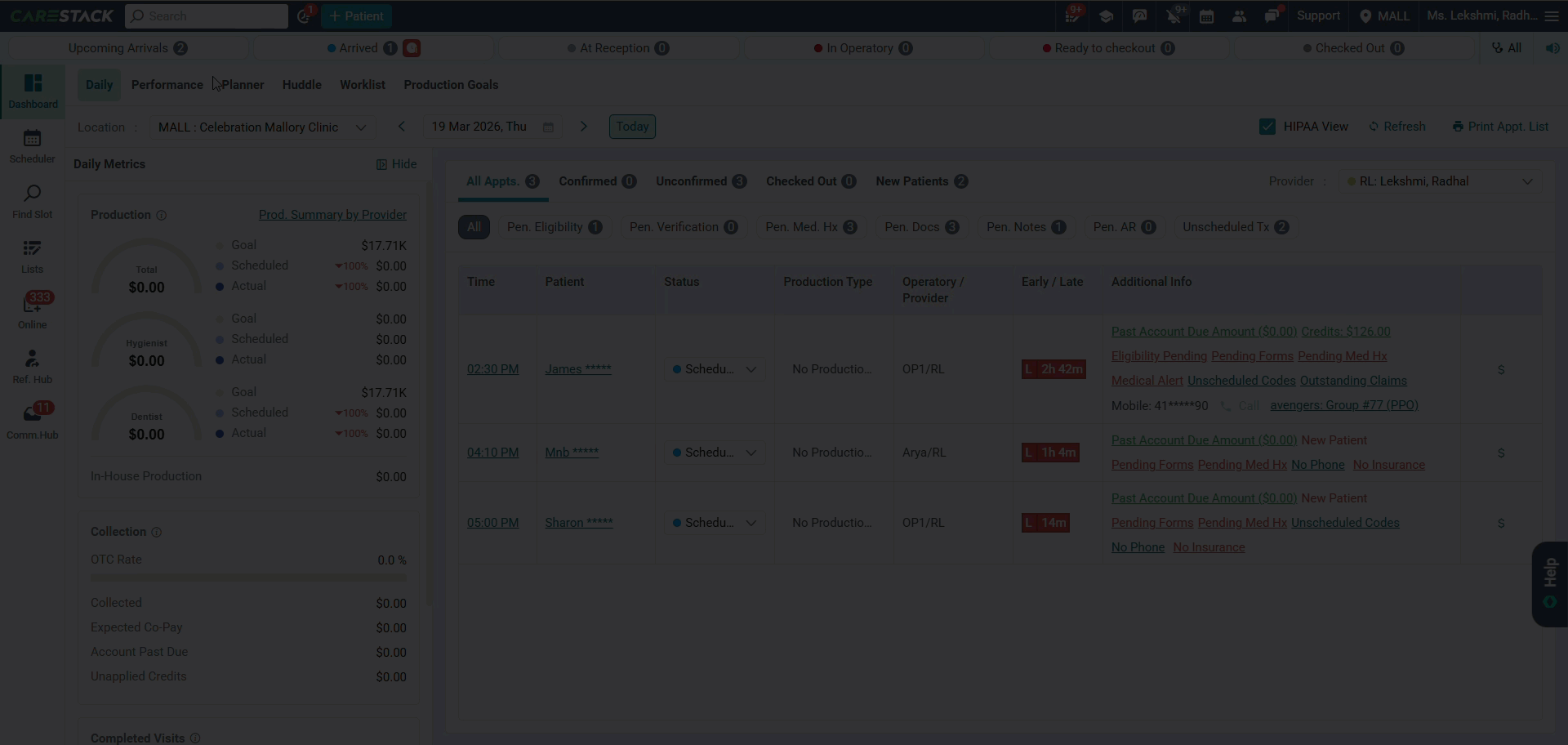Open status dropdown for James appointment
This screenshot has width=1568, height=745.
pos(715,369)
